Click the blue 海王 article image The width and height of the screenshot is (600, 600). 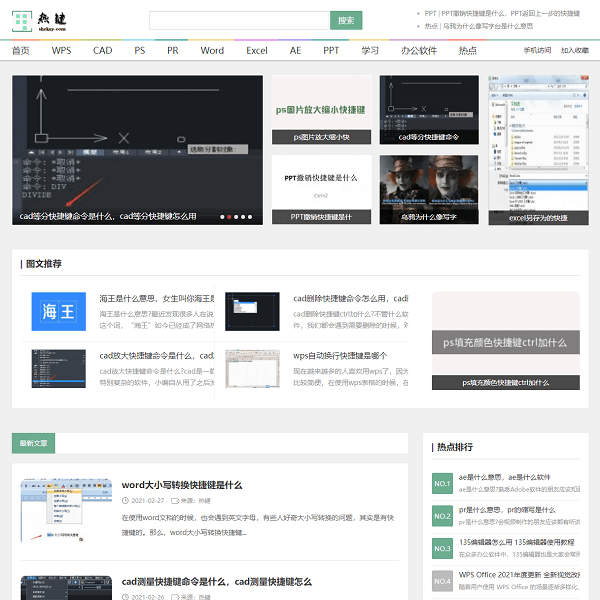pyautogui.click(x=59, y=311)
